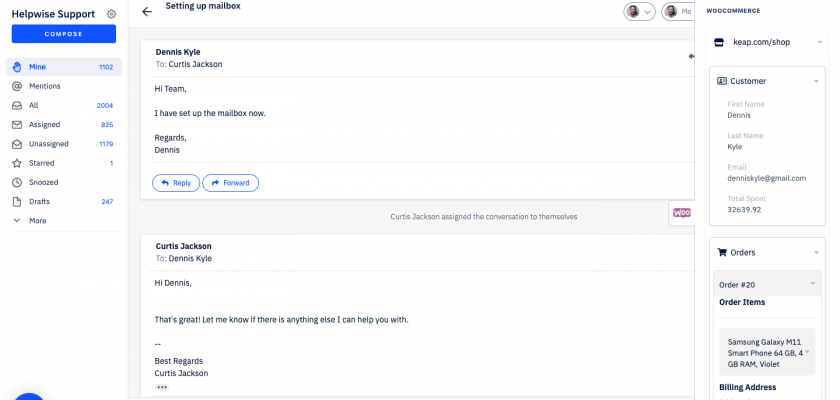Open the Assigned conversations list
This screenshot has width=840, height=400.
pyautogui.click(x=45, y=125)
